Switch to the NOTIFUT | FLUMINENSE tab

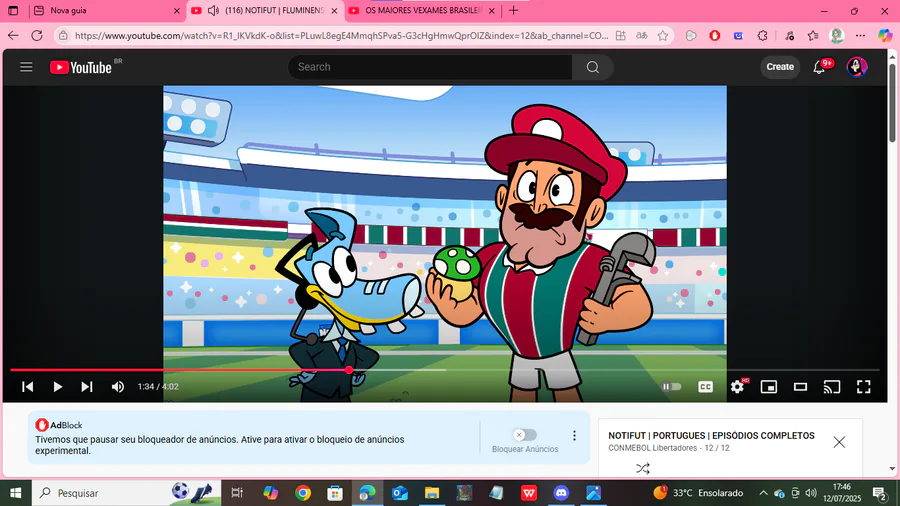(265, 11)
